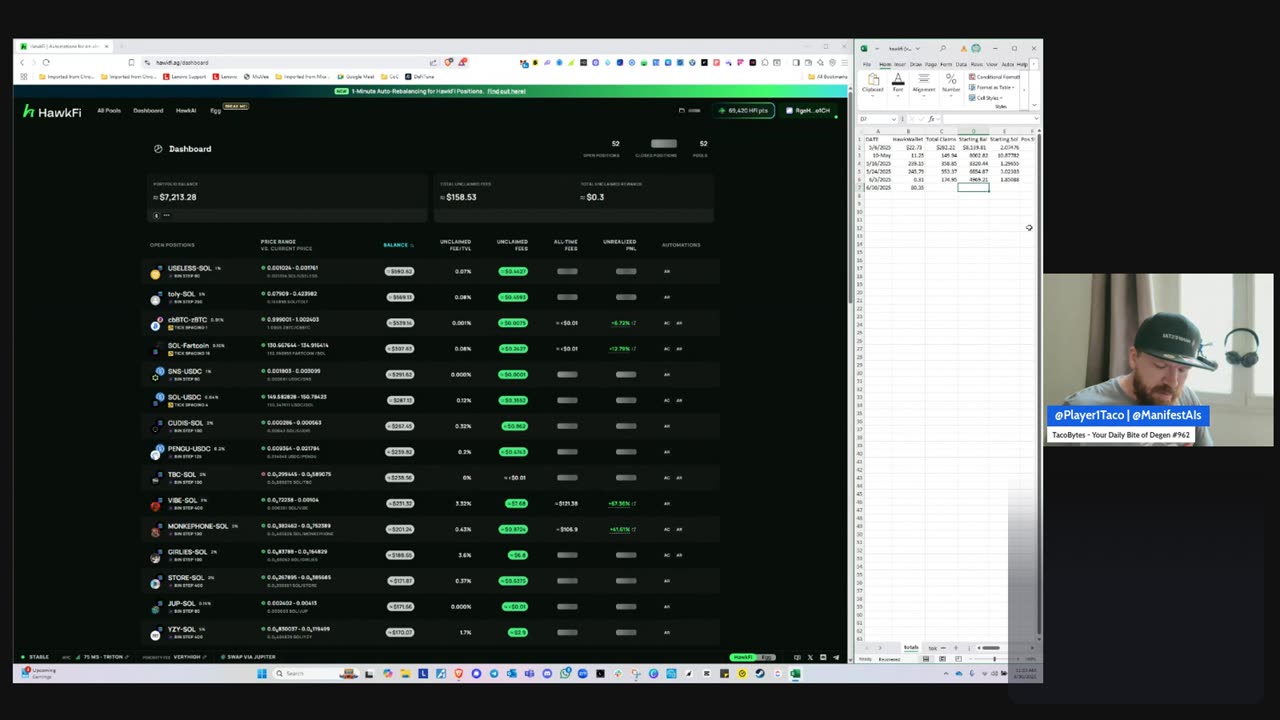Open the connected wallet button
The width and height of the screenshot is (1280, 720).
point(809,110)
